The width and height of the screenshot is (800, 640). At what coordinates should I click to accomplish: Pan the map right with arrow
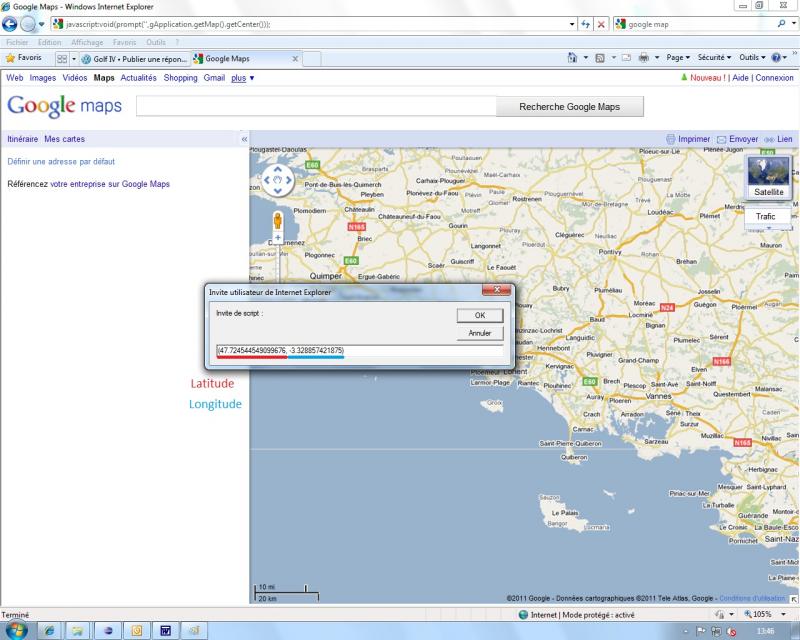pos(289,180)
